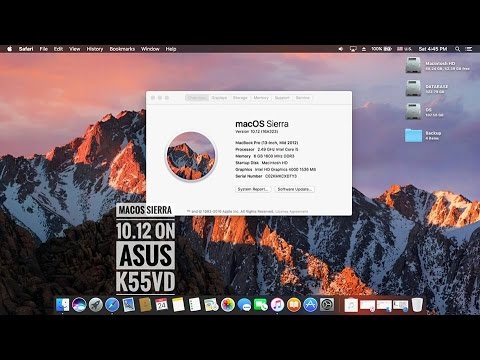Open the Help menu
The height and width of the screenshot is (360, 480).
[171, 49]
